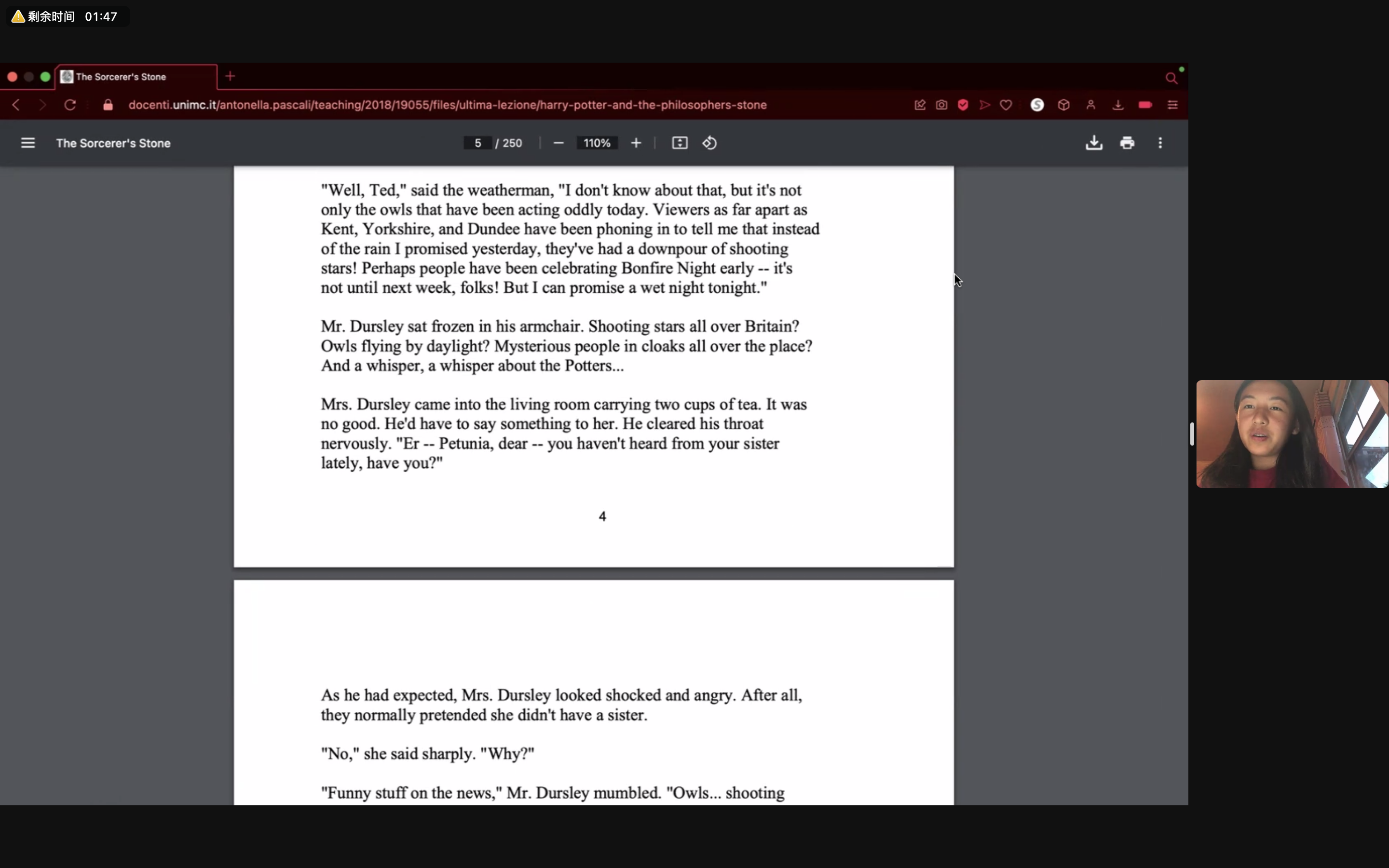This screenshot has width=1389, height=868.
Task: Open tab search magnifier
Action: (x=1171, y=78)
